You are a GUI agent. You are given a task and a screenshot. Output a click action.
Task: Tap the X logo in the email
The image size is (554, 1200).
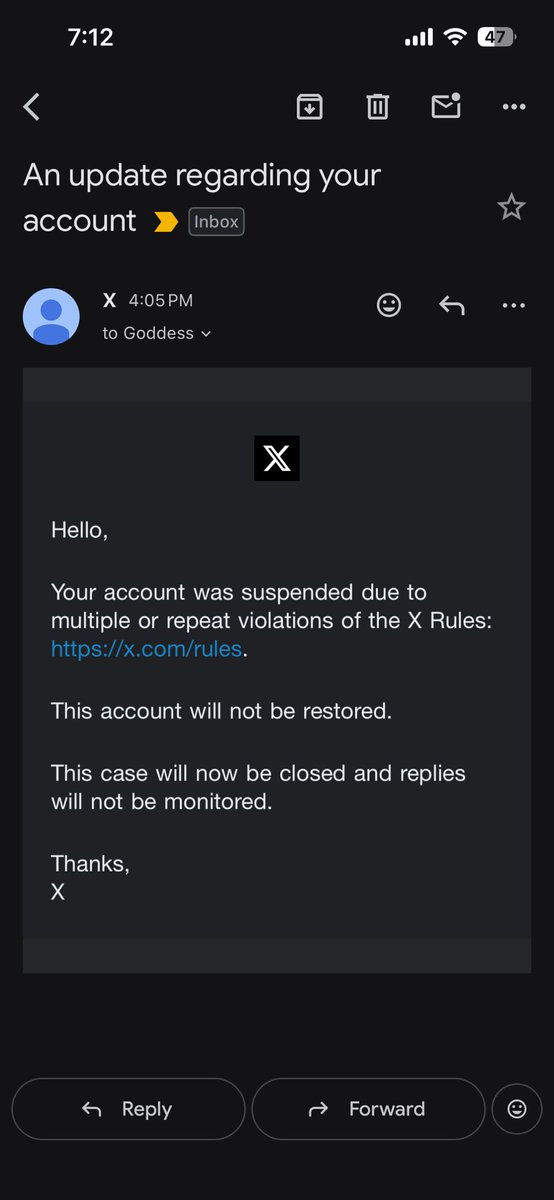pyautogui.click(x=277, y=458)
